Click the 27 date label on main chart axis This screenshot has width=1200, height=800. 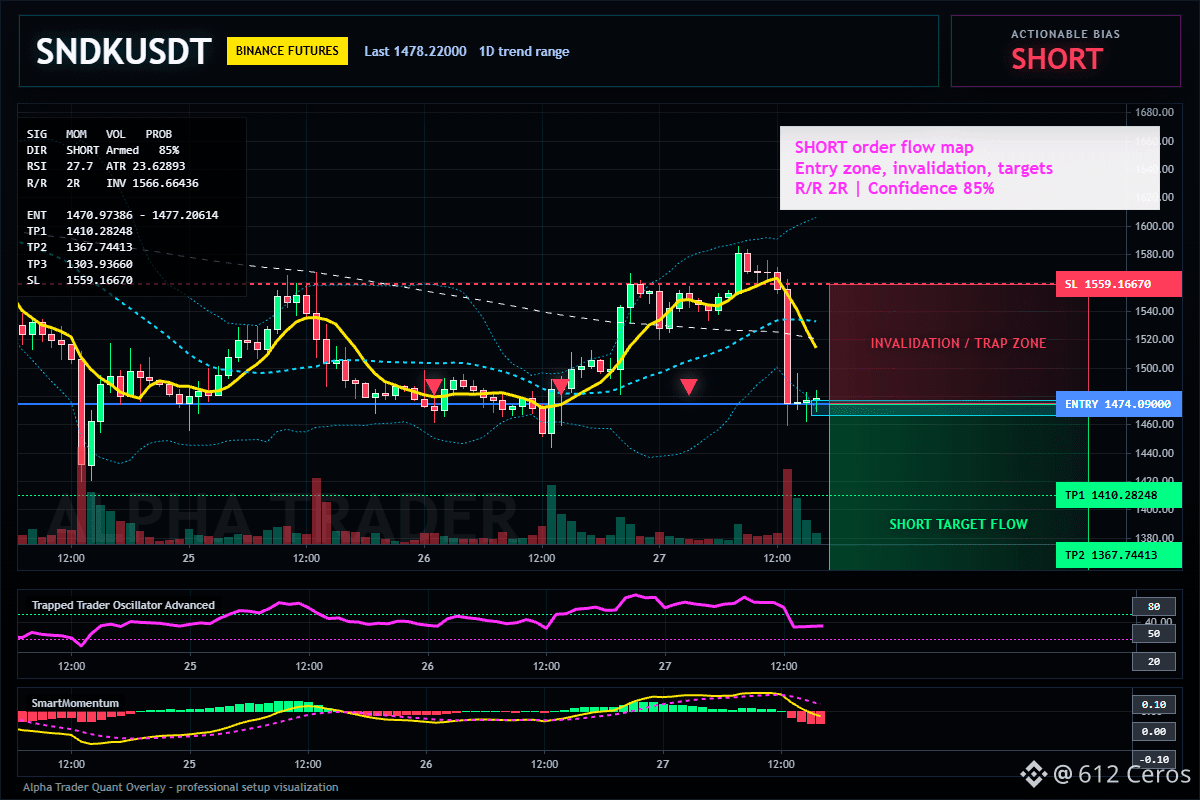[x=659, y=557]
